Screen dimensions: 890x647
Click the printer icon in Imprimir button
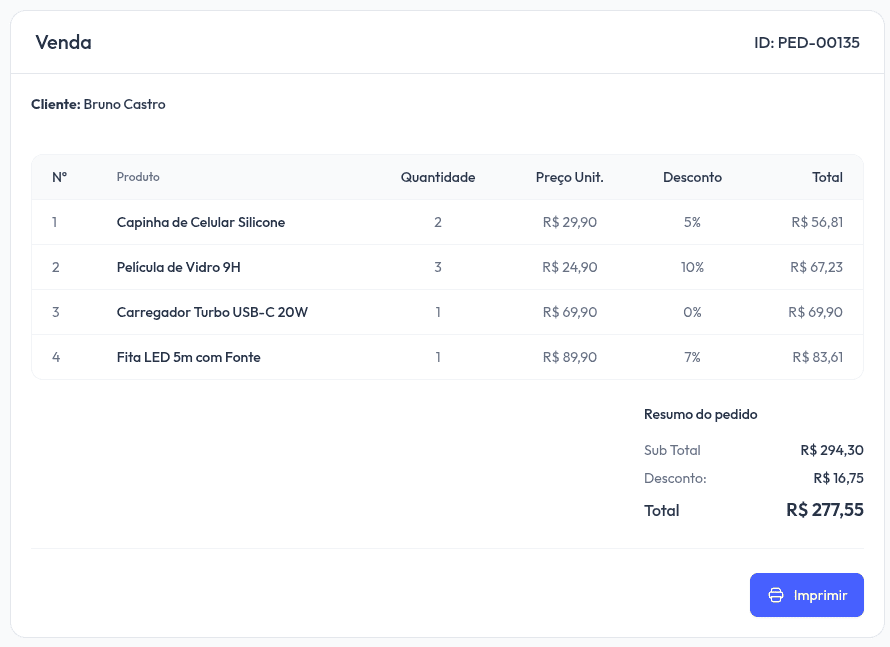point(776,595)
